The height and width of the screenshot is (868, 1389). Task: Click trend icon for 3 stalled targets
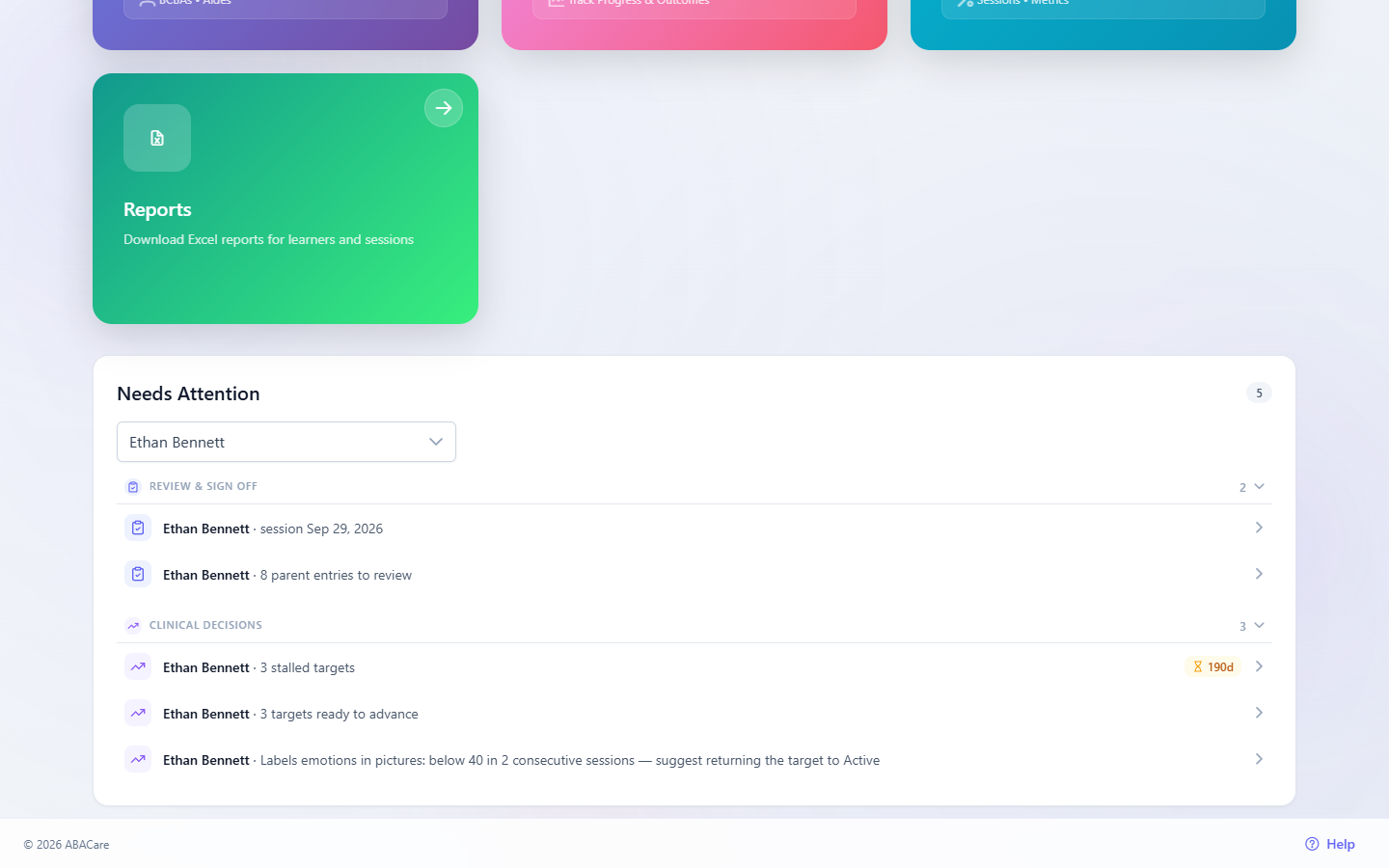[x=138, y=666]
